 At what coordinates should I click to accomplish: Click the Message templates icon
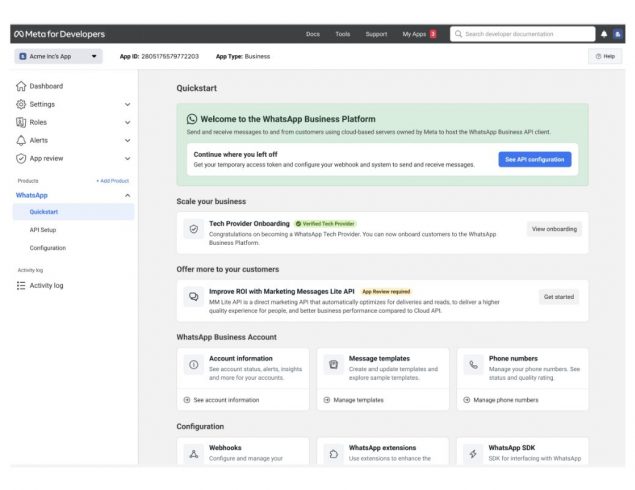click(x=334, y=364)
